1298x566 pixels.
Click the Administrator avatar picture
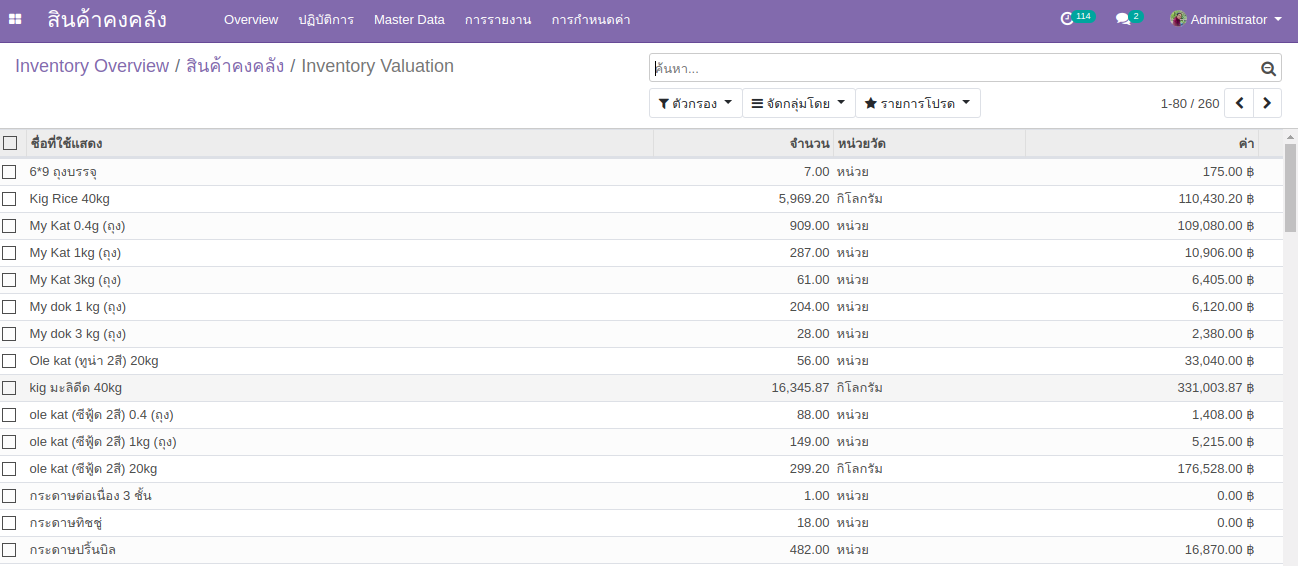click(1178, 19)
